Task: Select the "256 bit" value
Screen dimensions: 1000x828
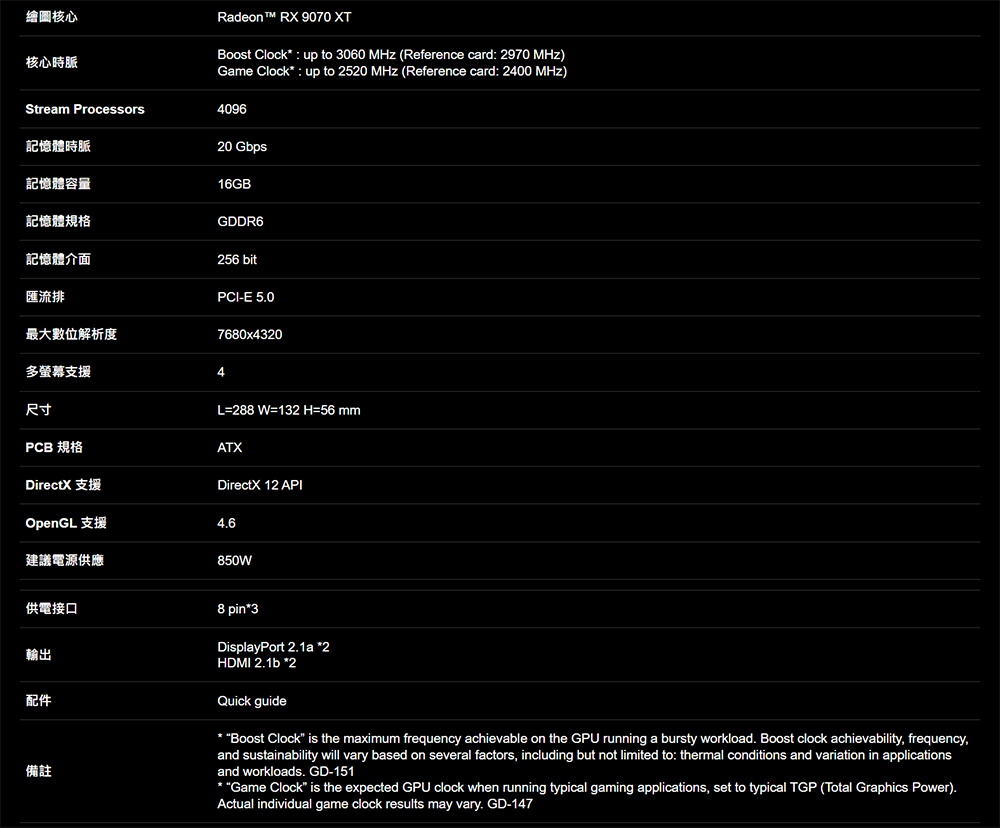Action: 237,260
